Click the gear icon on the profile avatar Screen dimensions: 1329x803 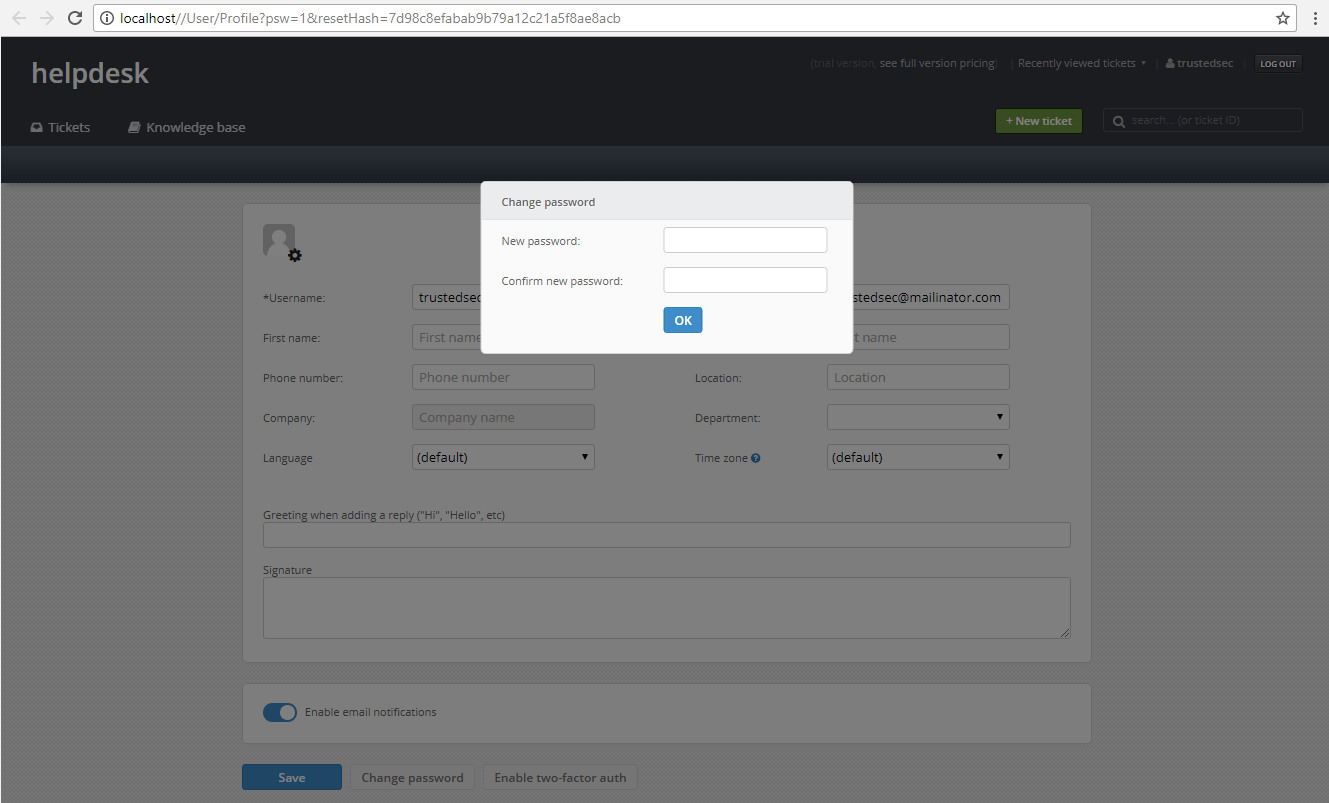click(295, 256)
